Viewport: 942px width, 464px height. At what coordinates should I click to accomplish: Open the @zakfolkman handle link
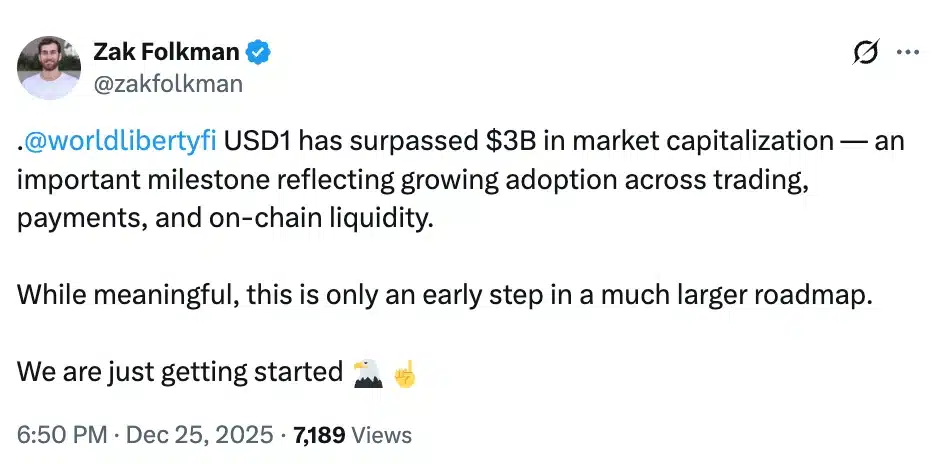point(167,84)
